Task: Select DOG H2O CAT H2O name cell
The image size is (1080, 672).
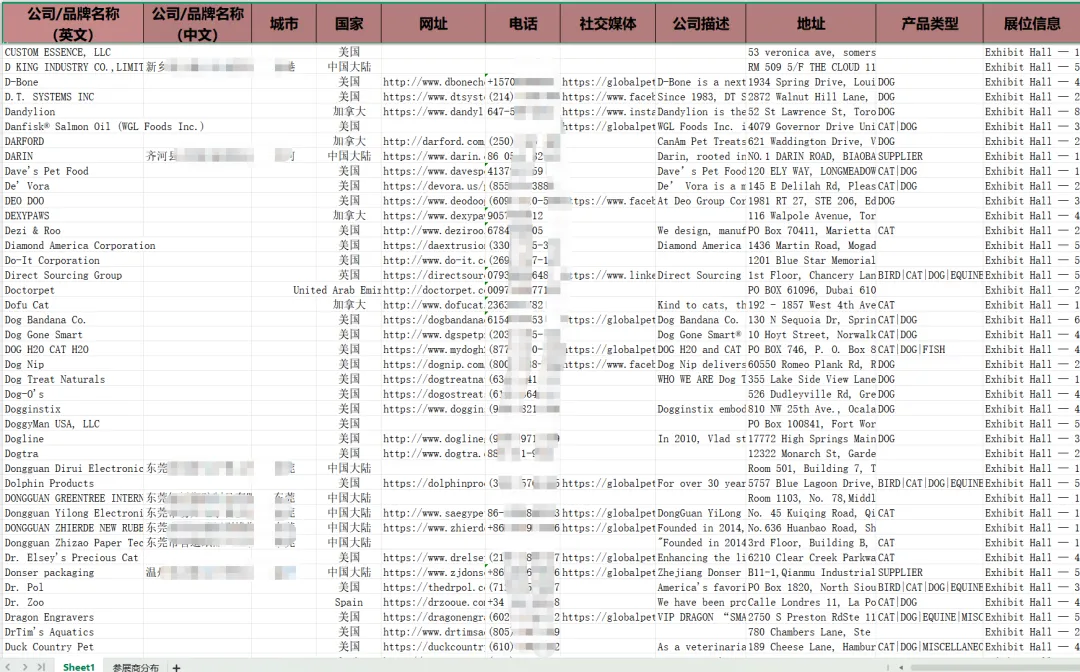Action: (x=73, y=350)
